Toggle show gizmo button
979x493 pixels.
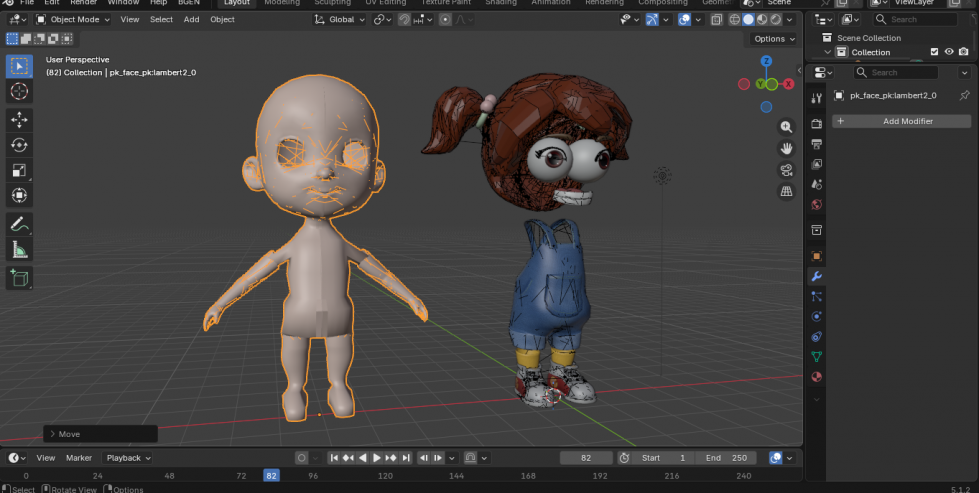652,19
